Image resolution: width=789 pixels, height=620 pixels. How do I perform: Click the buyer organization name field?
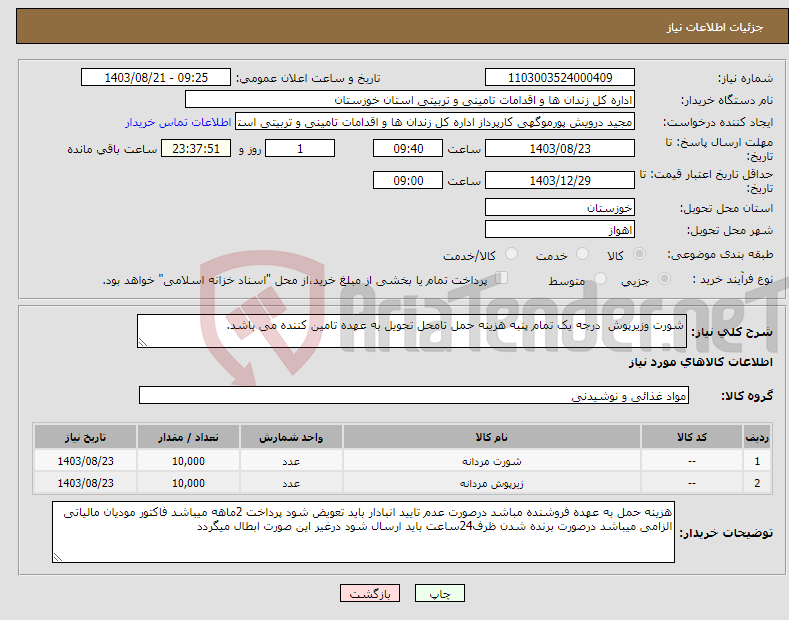click(x=410, y=100)
